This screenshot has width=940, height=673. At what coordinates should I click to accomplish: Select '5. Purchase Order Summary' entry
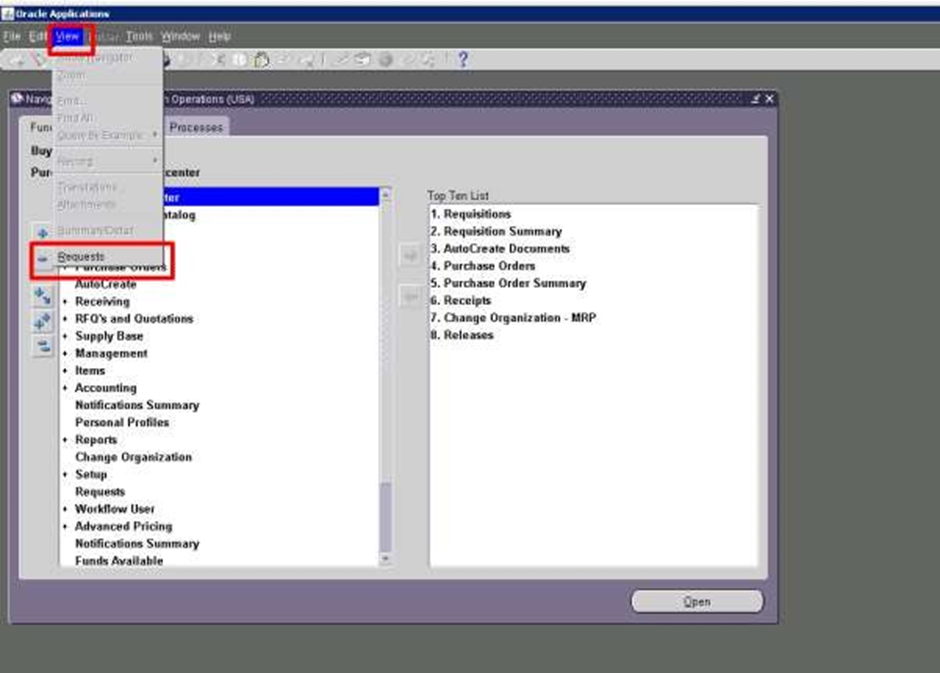pyautogui.click(x=508, y=283)
